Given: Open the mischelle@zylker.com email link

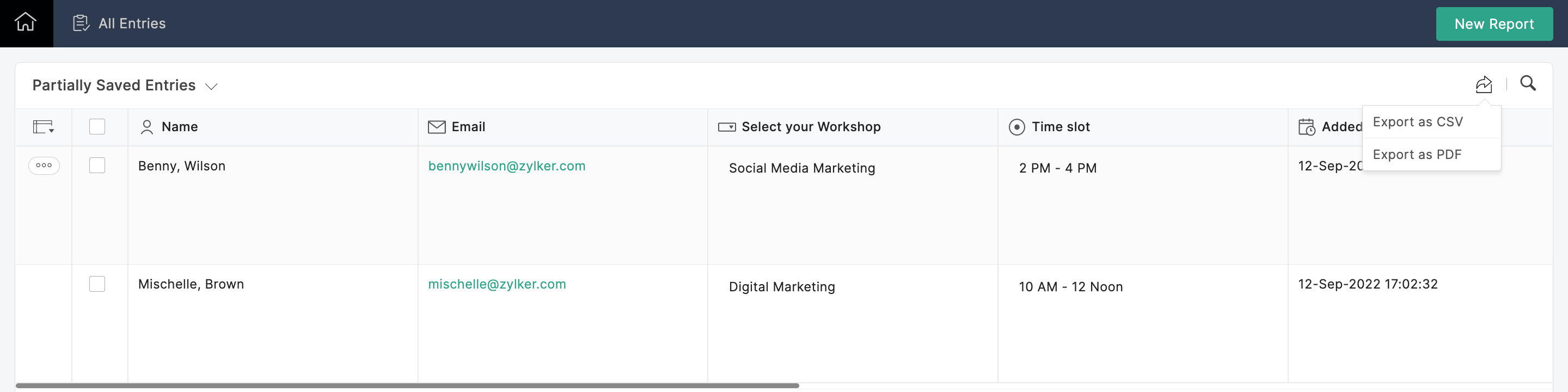Looking at the screenshot, I should coord(497,284).
